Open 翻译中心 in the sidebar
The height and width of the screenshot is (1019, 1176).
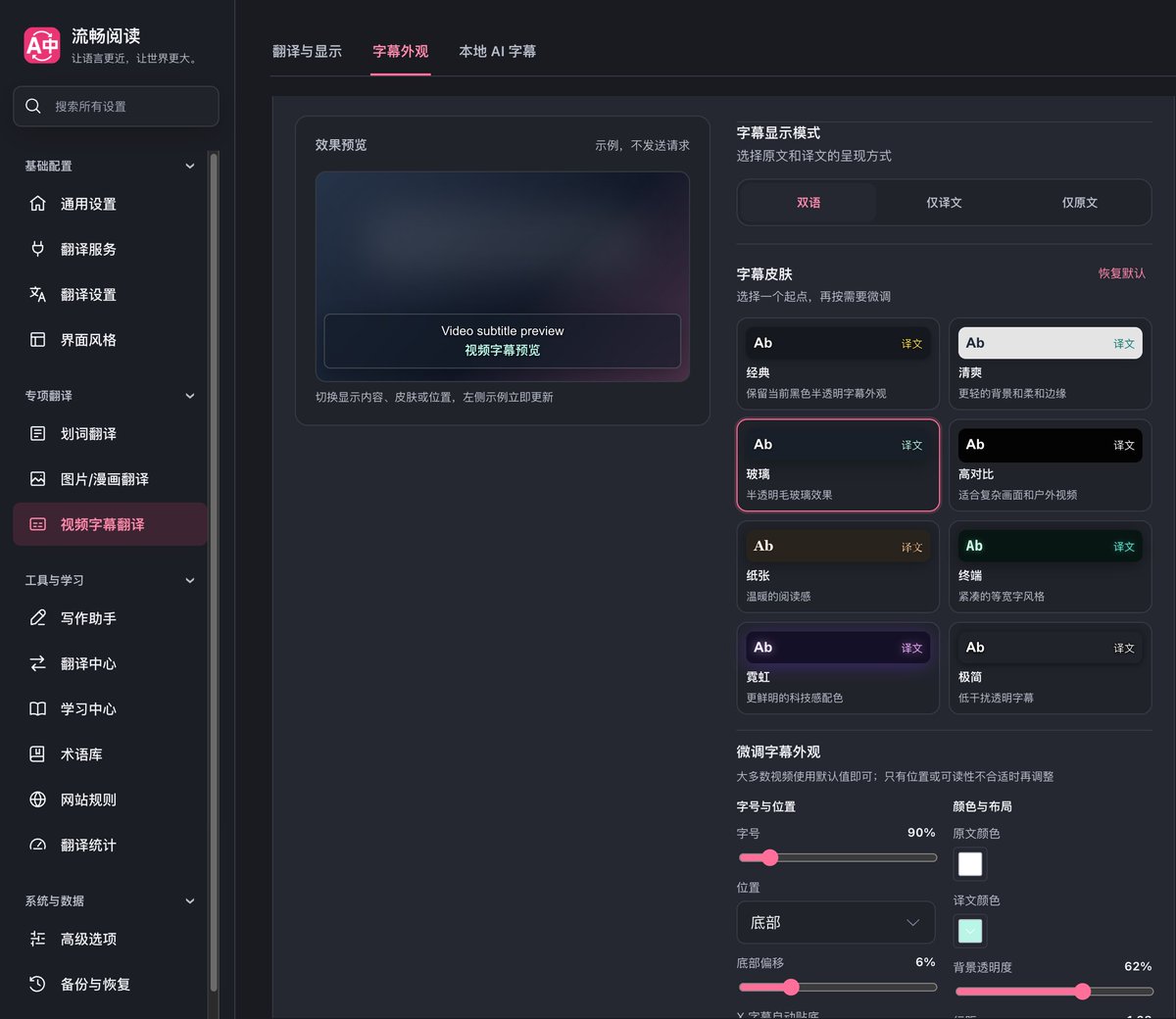[110, 663]
